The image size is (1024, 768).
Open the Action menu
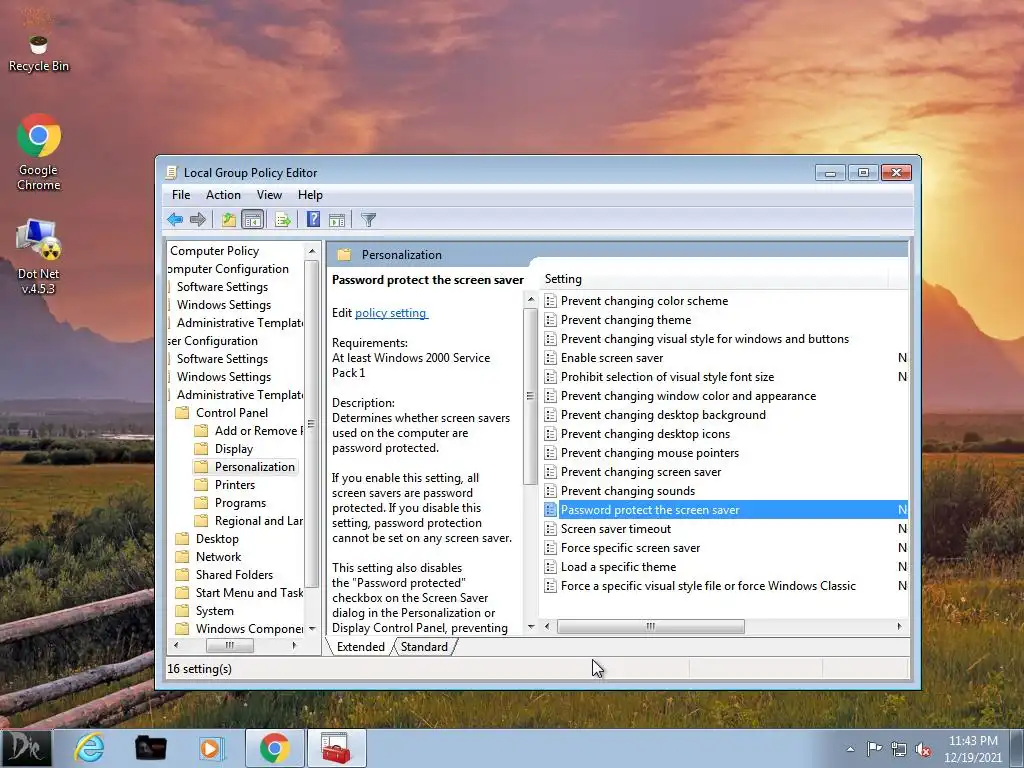coord(223,195)
